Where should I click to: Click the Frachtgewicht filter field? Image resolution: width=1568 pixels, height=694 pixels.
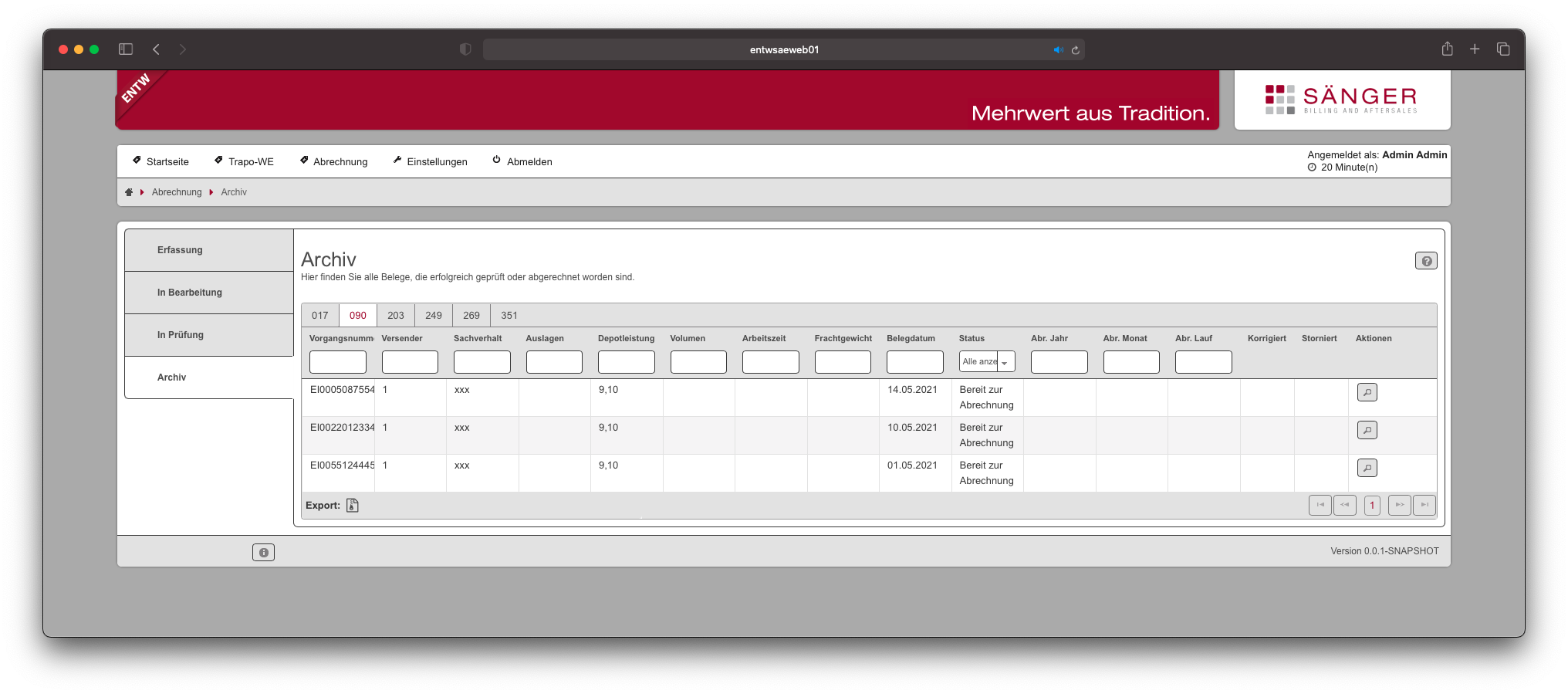click(x=843, y=362)
